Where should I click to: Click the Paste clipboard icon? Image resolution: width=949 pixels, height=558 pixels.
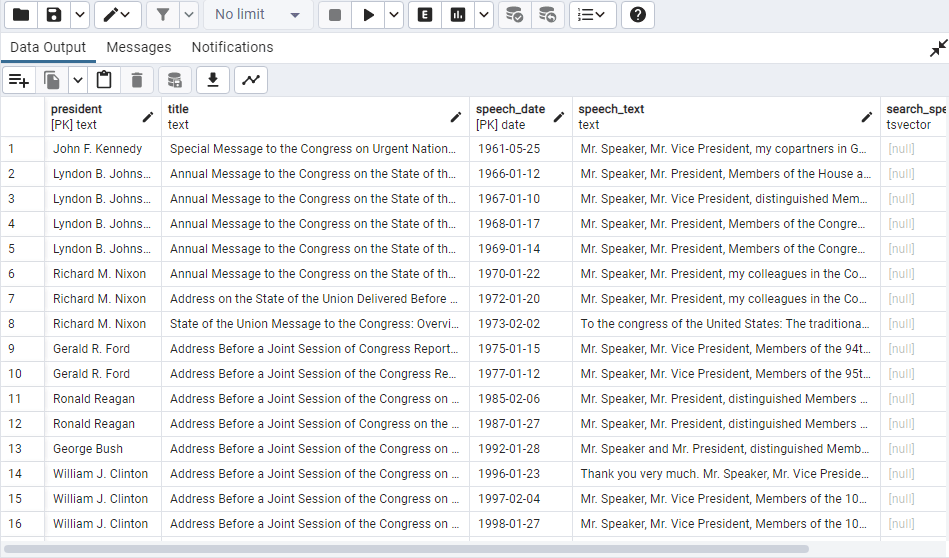(x=104, y=80)
